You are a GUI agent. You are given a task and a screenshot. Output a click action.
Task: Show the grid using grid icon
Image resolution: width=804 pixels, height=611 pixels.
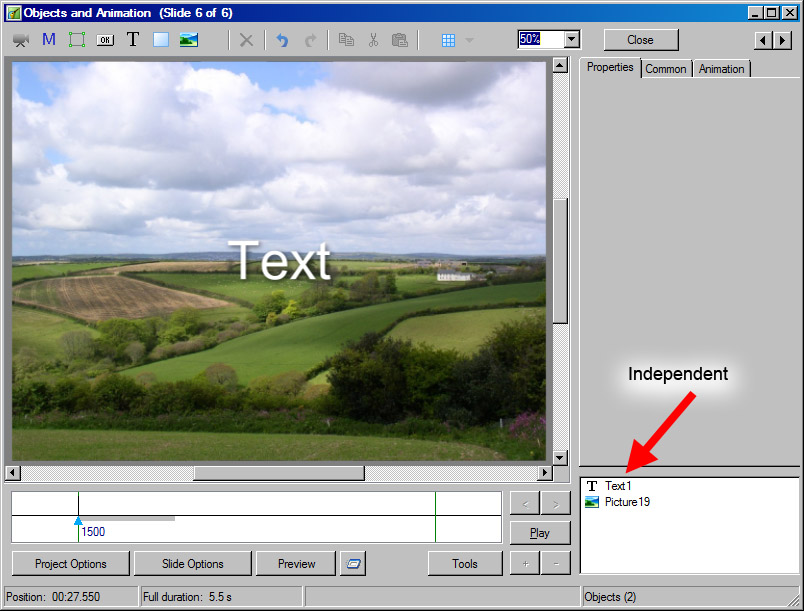point(448,40)
